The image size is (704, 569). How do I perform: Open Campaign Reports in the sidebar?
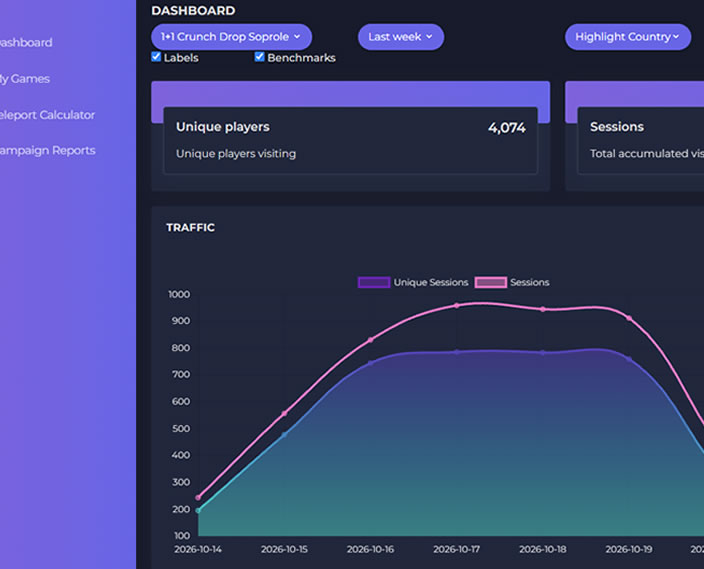click(x=47, y=150)
